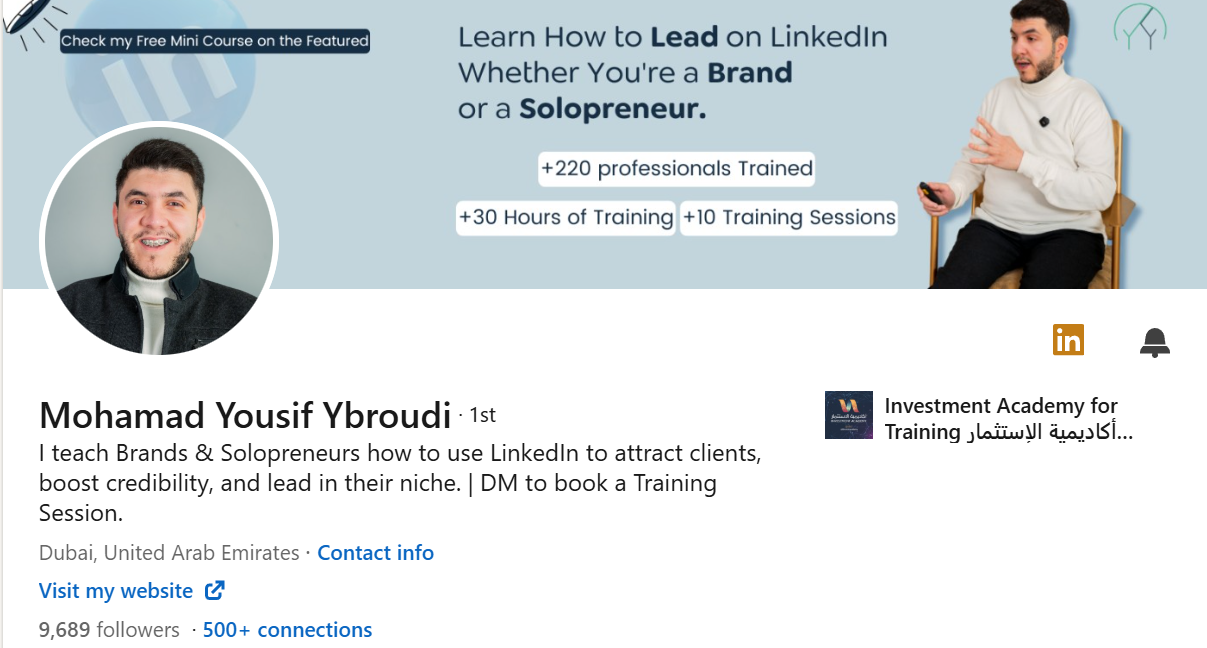Image resolution: width=1207 pixels, height=648 pixels.
Task: Open the Contact info link
Action: (x=375, y=552)
